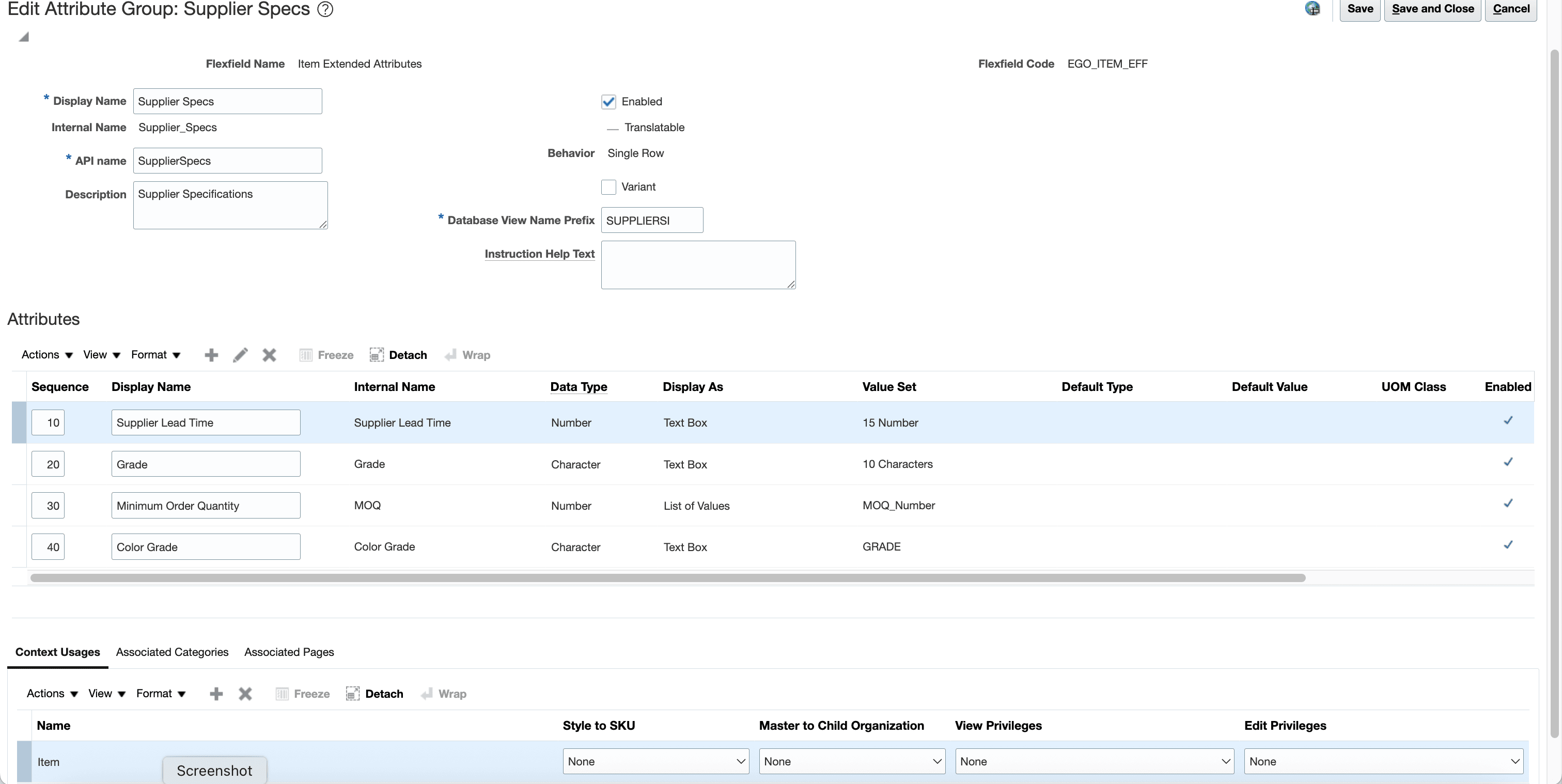Click the Instruction Help Text label link

[540, 254]
